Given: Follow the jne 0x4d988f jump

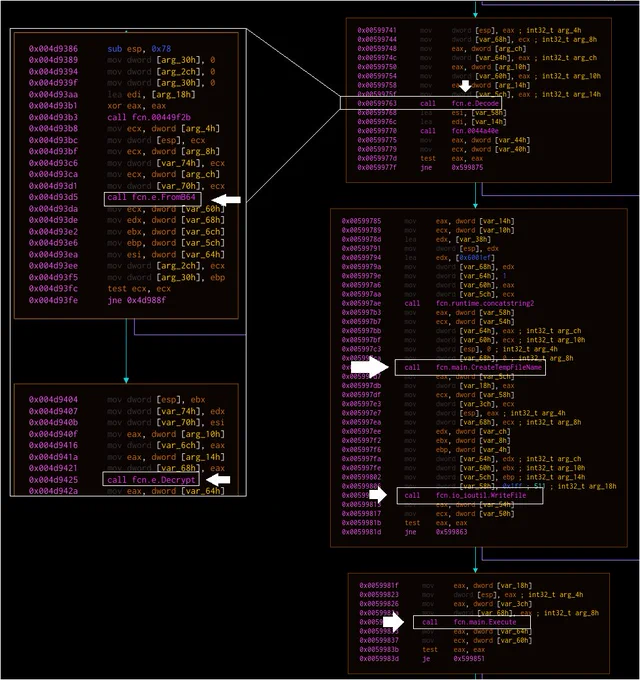Looking at the screenshot, I should point(136,300).
